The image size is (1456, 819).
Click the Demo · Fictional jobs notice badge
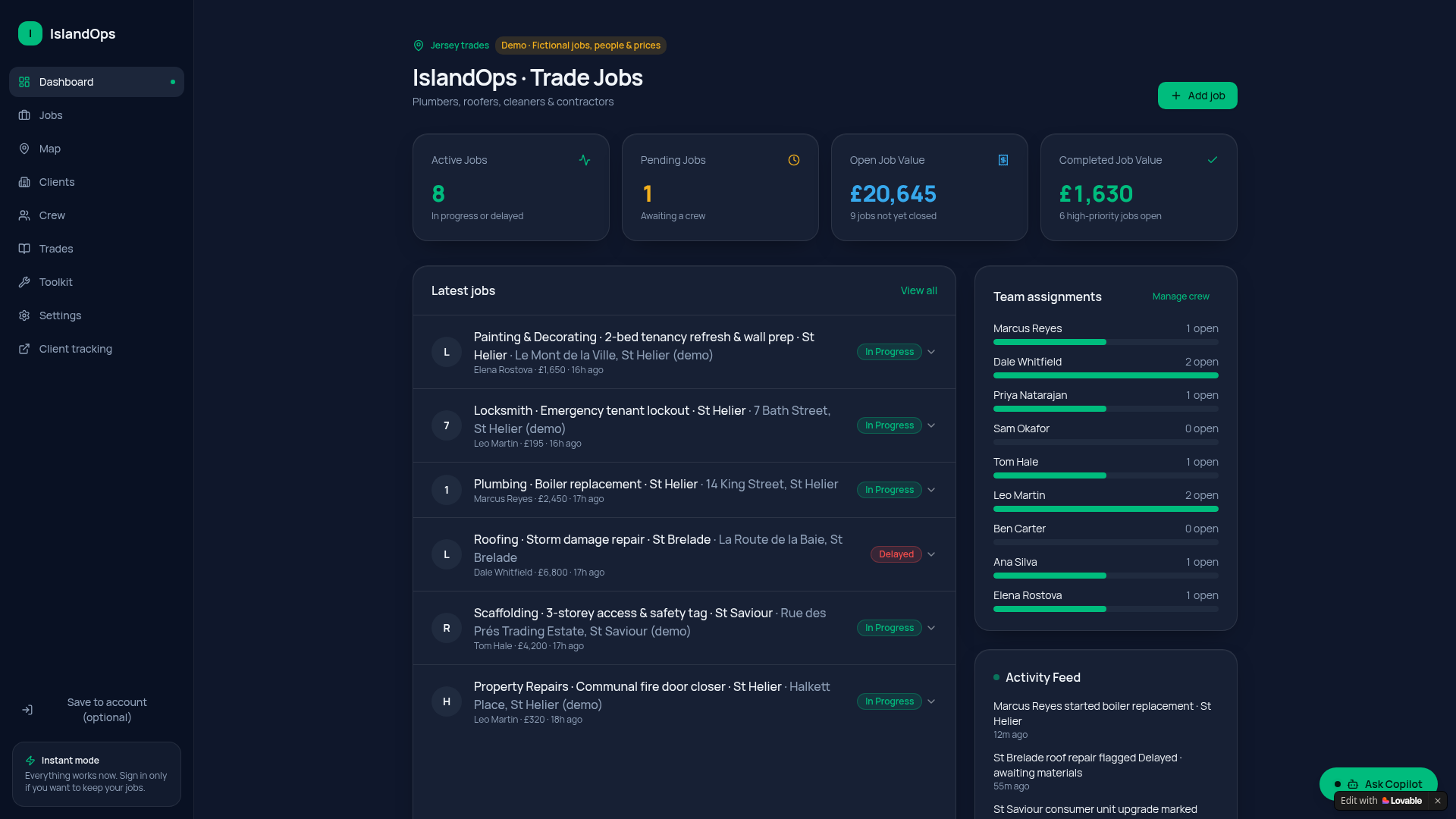coord(581,45)
